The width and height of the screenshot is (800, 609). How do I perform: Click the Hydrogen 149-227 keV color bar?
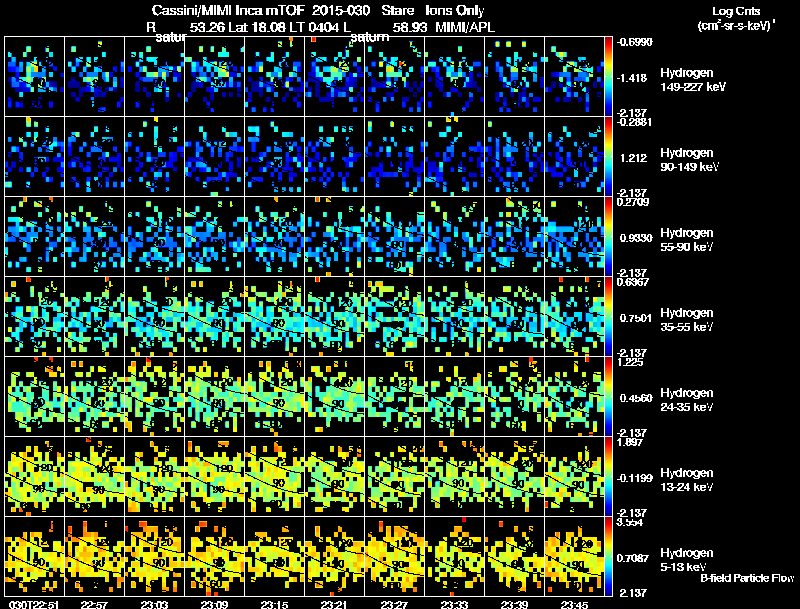click(x=608, y=76)
